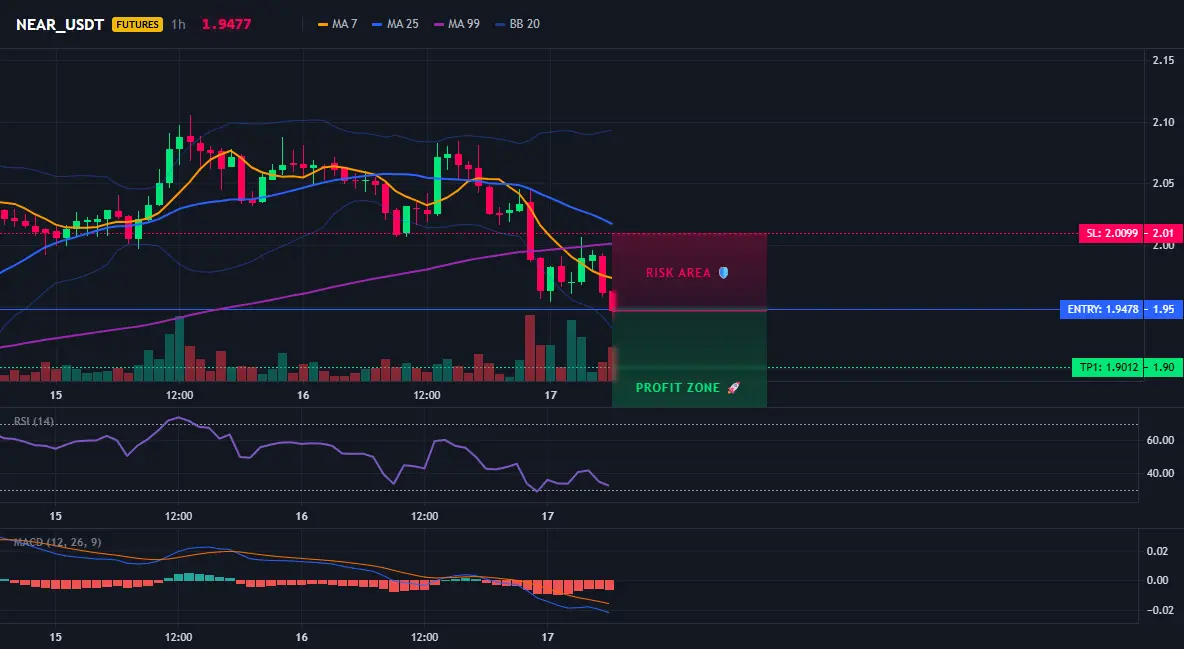Click the 1.90 take-profit axis tag
This screenshot has width=1184, height=649.
pos(1163,368)
